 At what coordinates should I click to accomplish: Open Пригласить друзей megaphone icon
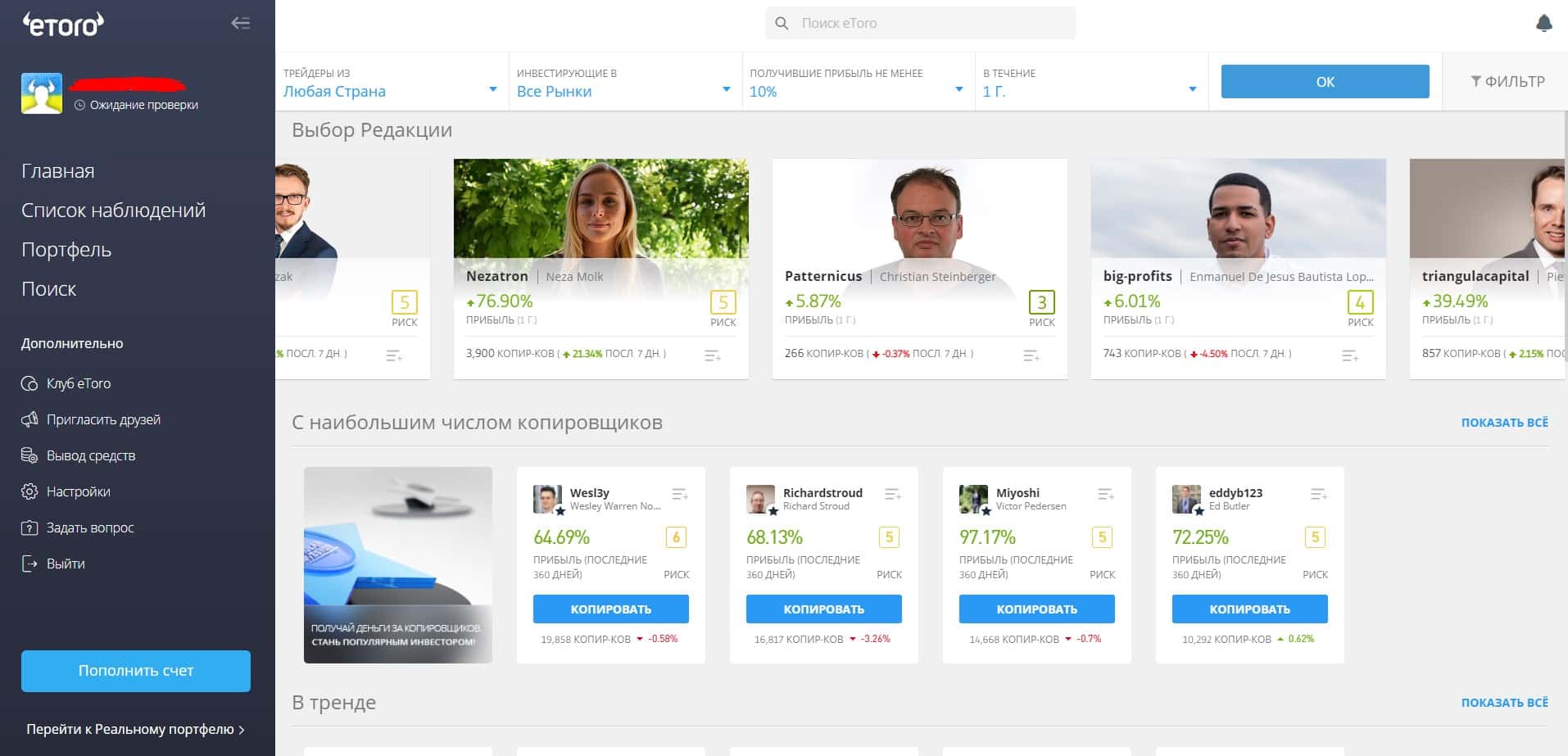(x=29, y=419)
